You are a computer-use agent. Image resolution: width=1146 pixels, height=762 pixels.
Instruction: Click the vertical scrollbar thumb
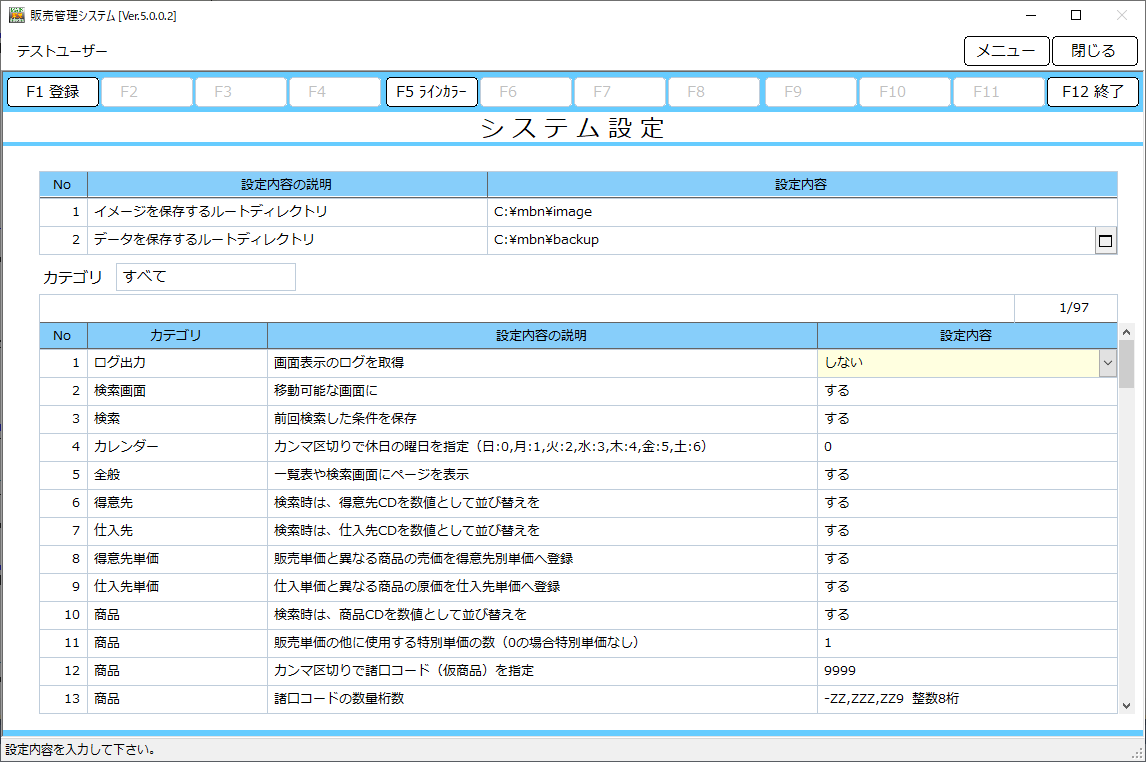pyautogui.click(x=1126, y=365)
